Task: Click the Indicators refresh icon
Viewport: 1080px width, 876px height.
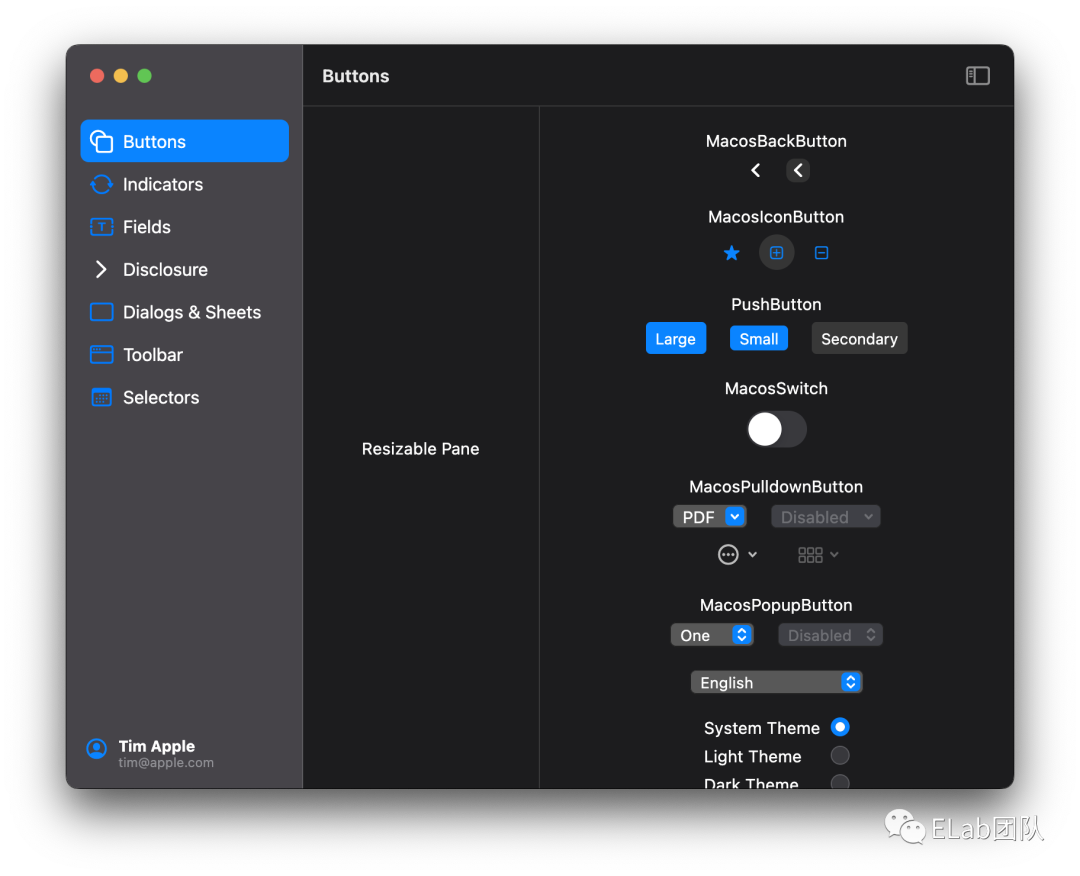Action: click(x=101, y=184)
